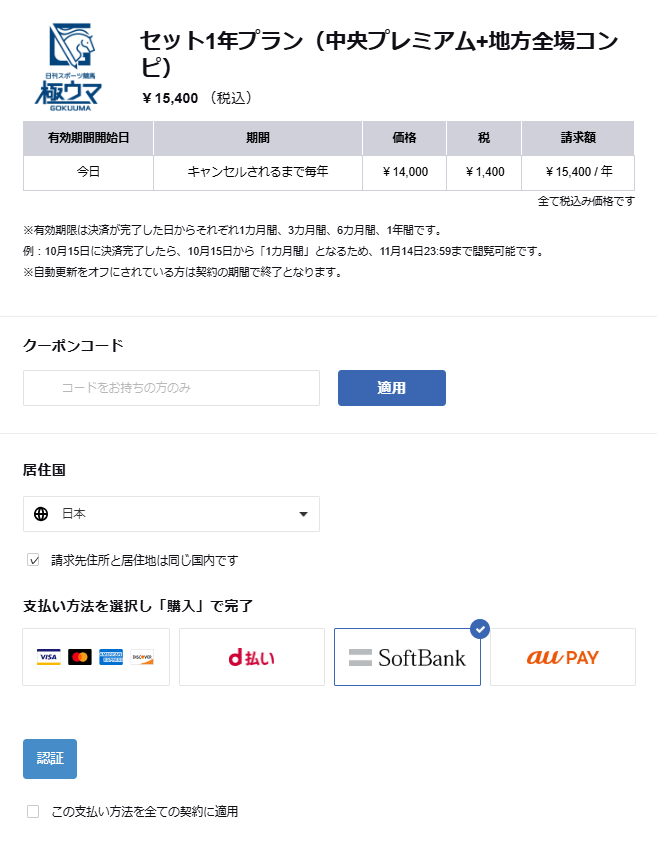
Task: Click the American Express card icon
Action: (111, 657)
